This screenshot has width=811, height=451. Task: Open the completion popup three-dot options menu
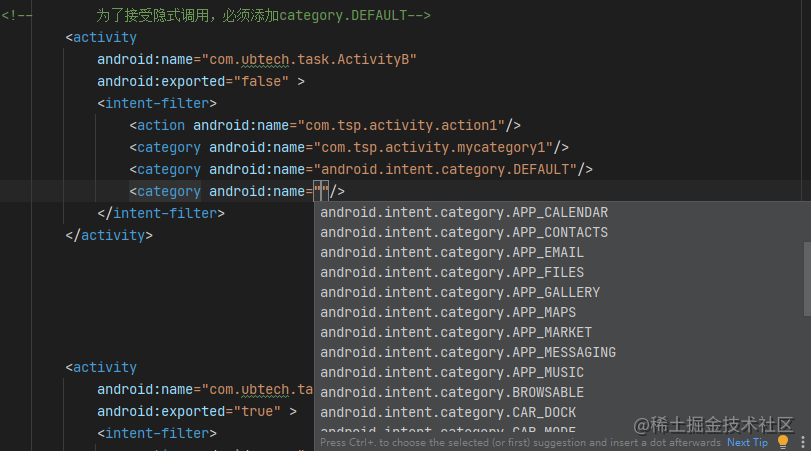803,442
